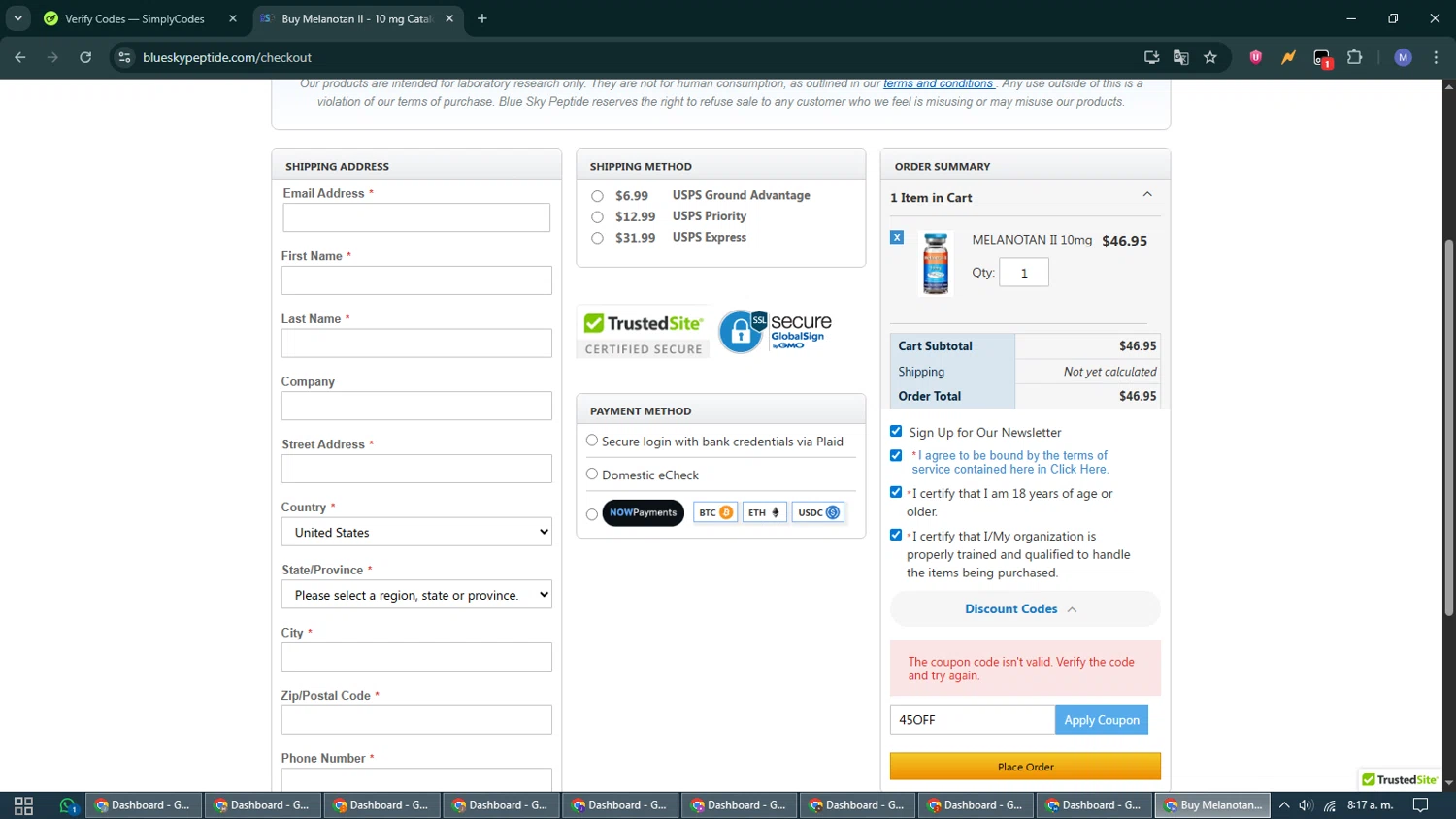
Task: Open State/Province region dropdown
Action: click(416, 595)
